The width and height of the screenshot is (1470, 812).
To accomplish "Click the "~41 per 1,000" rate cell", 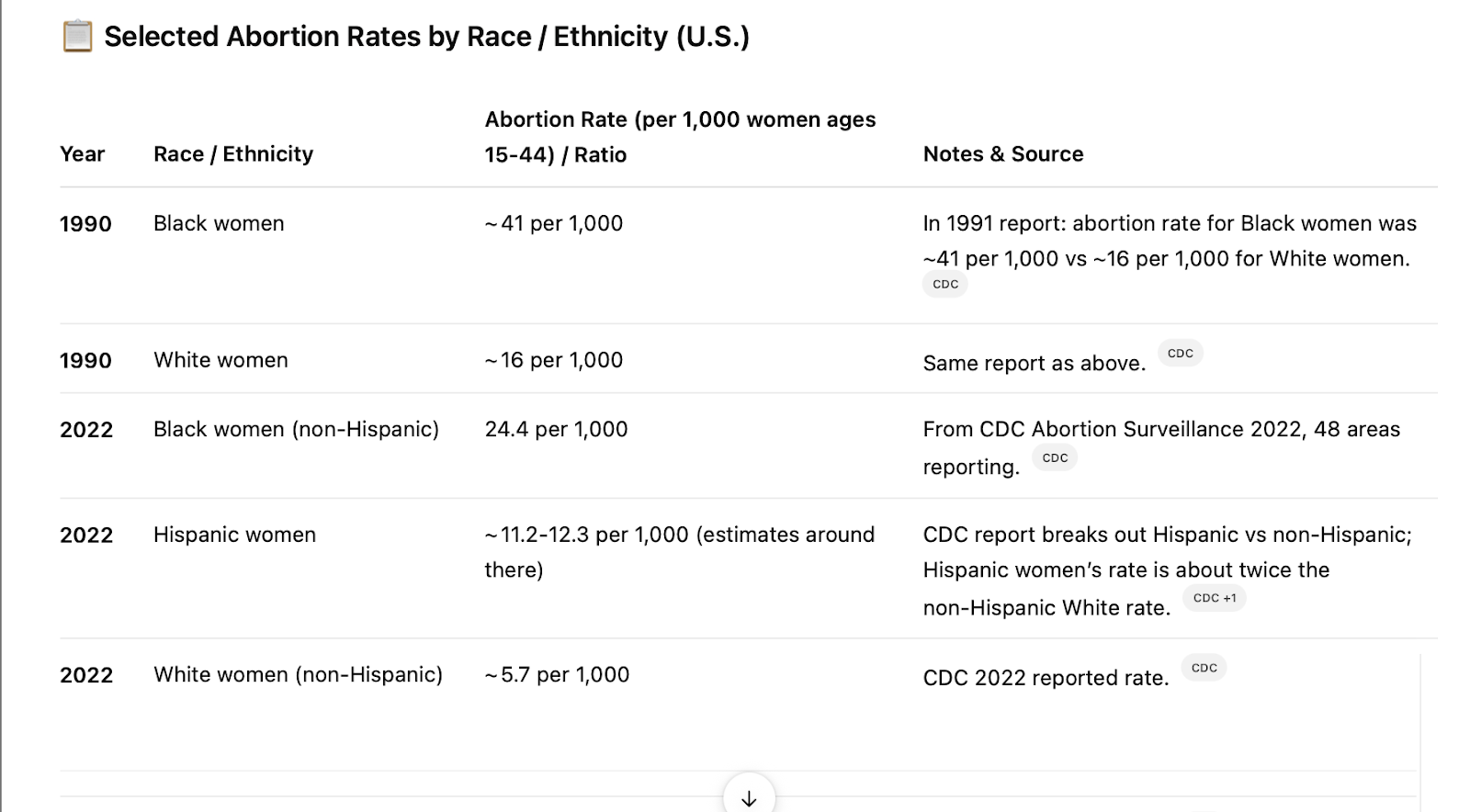I will pyautogui.click(x=554, y=223).
